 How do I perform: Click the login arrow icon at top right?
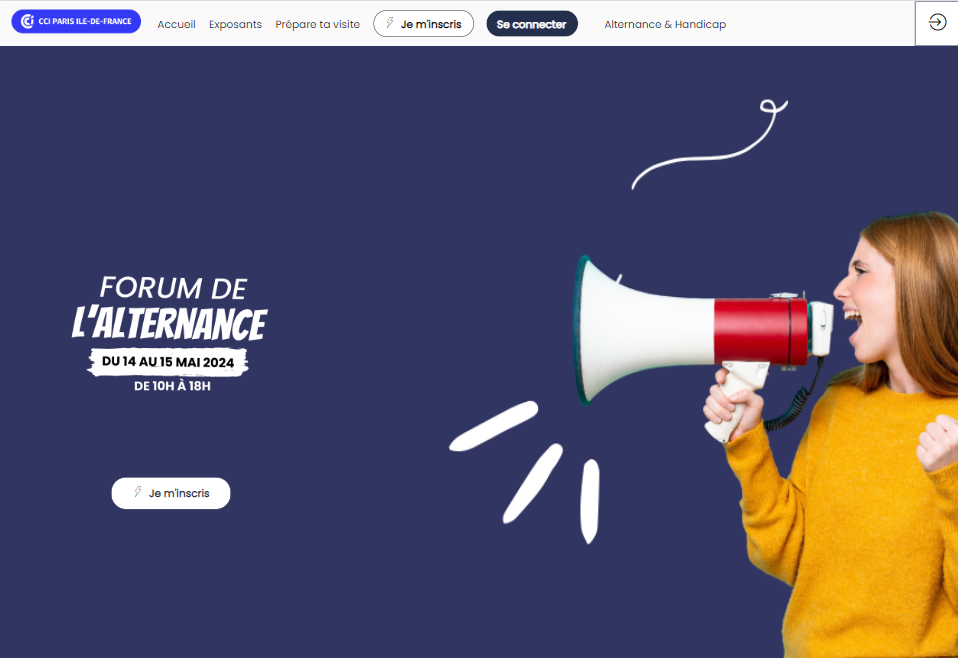937,23
